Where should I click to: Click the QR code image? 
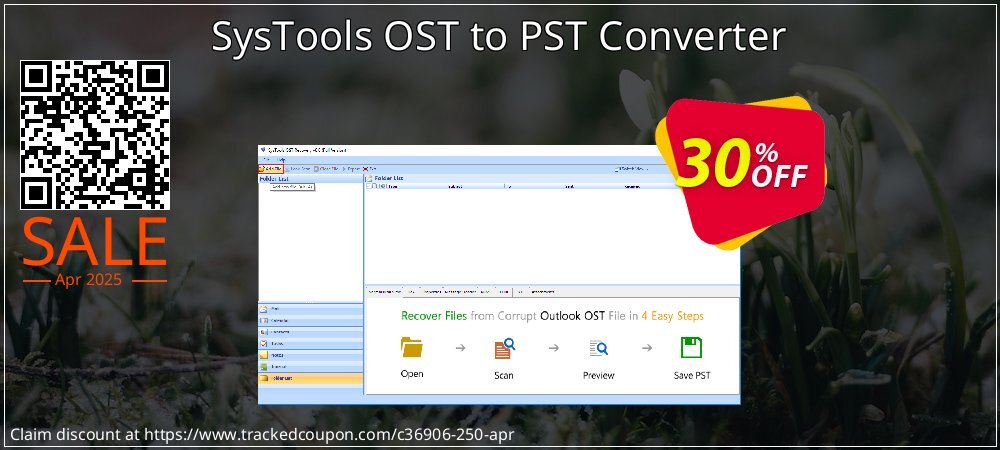[94, 135]
